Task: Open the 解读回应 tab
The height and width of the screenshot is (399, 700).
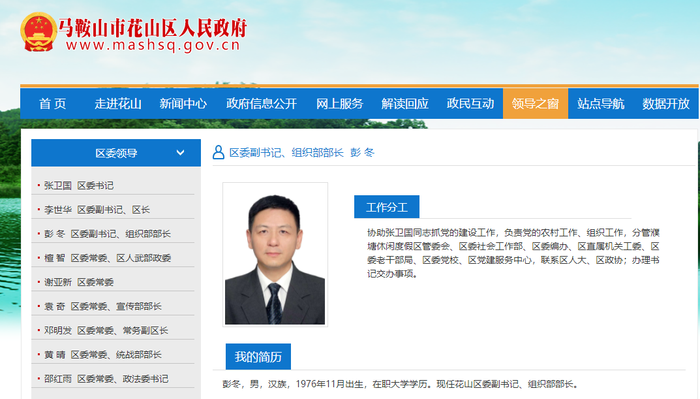Action: pyautogui.click(x=405, y=104)
